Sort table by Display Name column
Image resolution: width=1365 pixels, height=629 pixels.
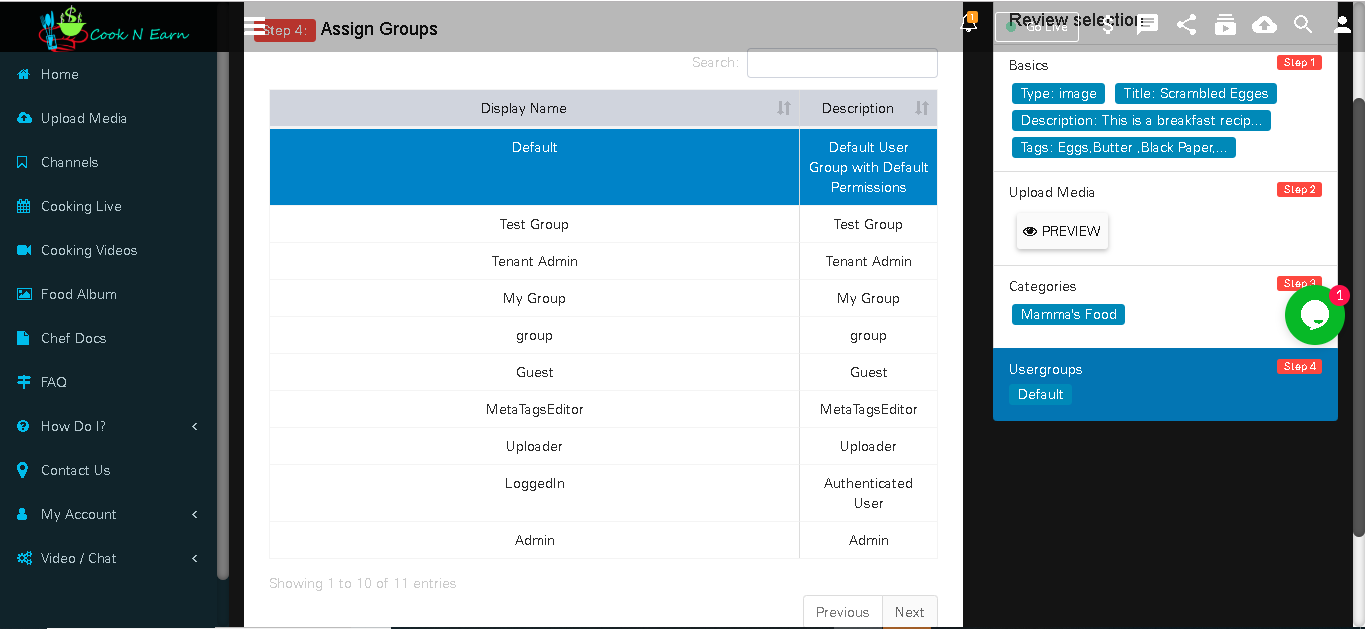coord(534,108)
